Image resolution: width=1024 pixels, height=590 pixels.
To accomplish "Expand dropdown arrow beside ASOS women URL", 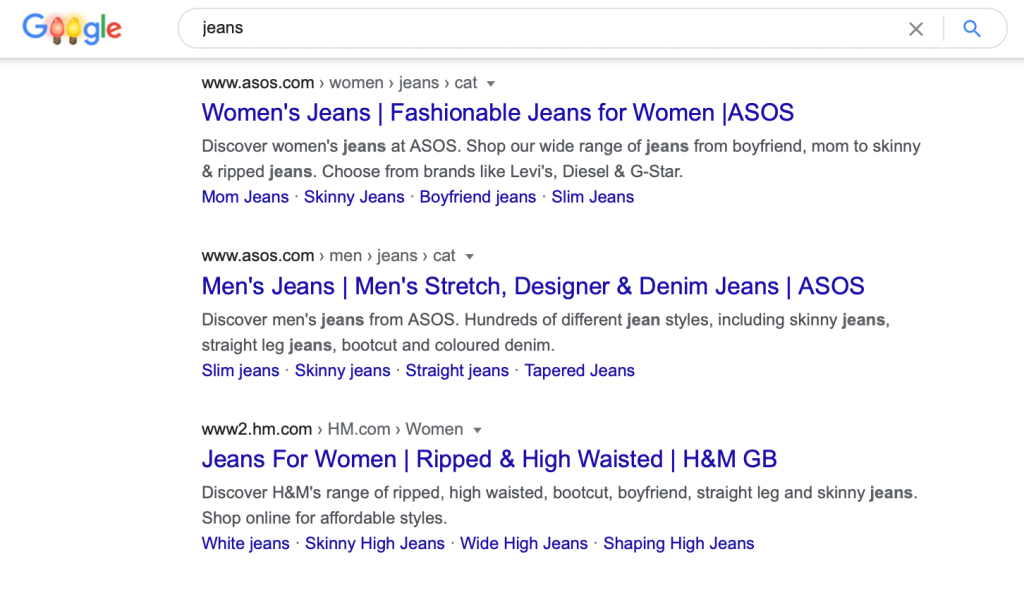I will pyautogui.click(x=490, y=84).
